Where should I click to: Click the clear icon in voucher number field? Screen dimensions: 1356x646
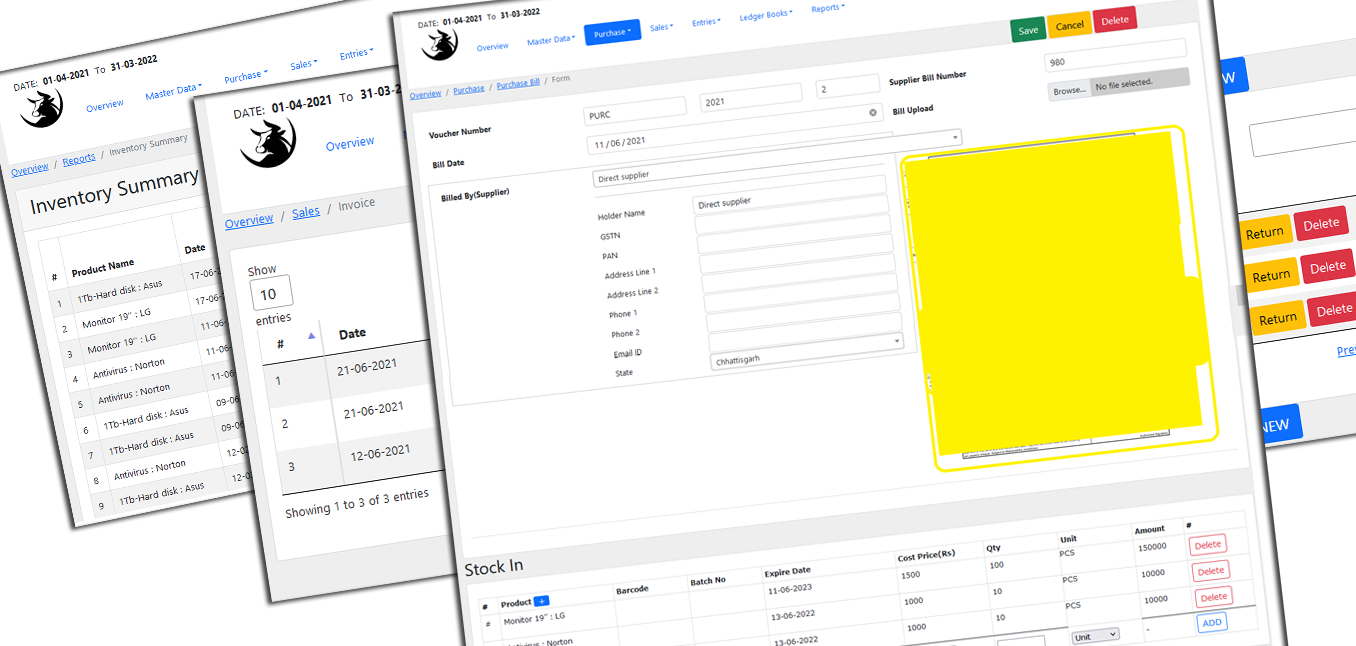pyautogui.click(x=872, y=113)
